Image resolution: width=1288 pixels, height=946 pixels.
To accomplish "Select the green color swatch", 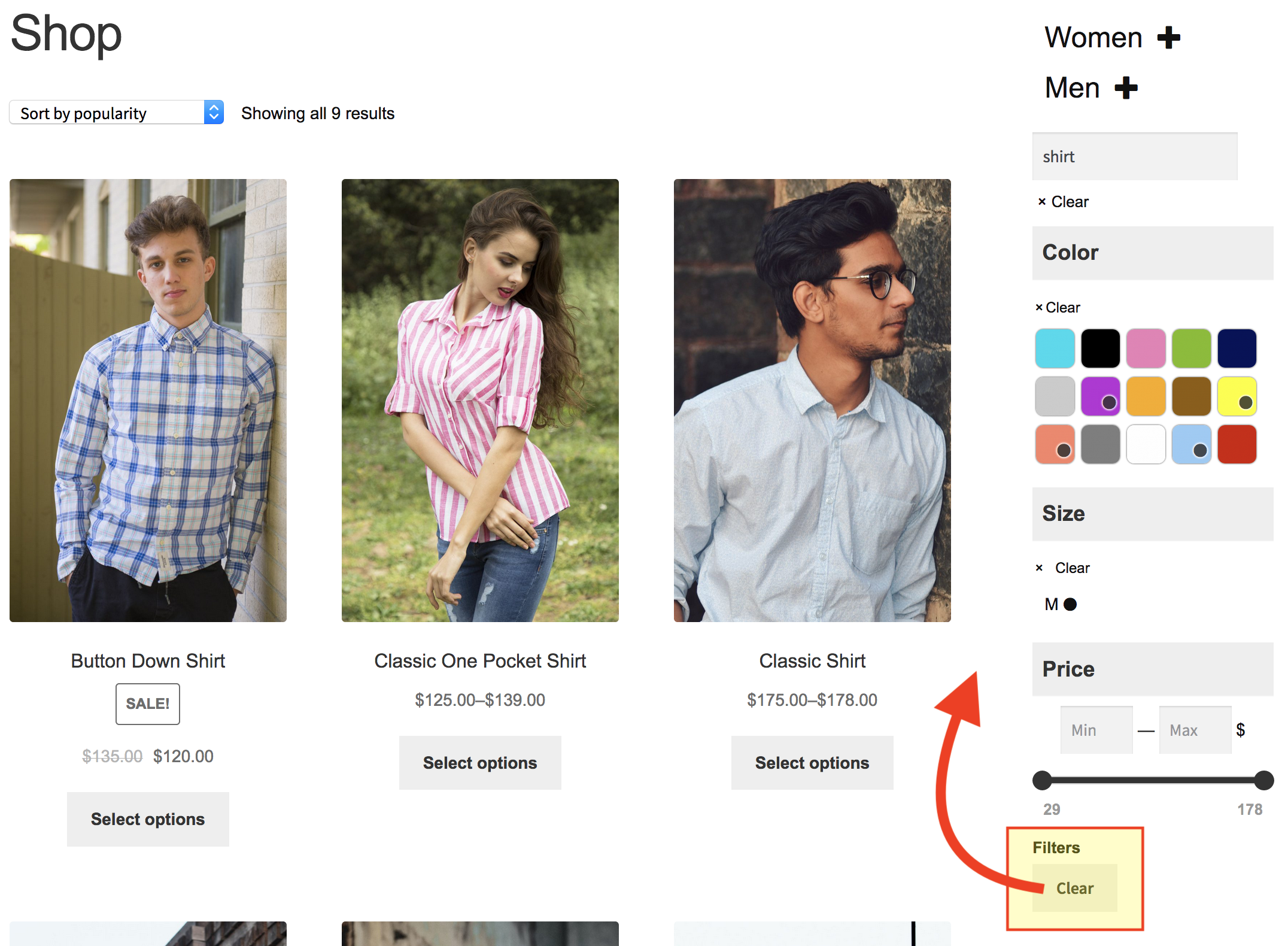I will click(1191, 348).
